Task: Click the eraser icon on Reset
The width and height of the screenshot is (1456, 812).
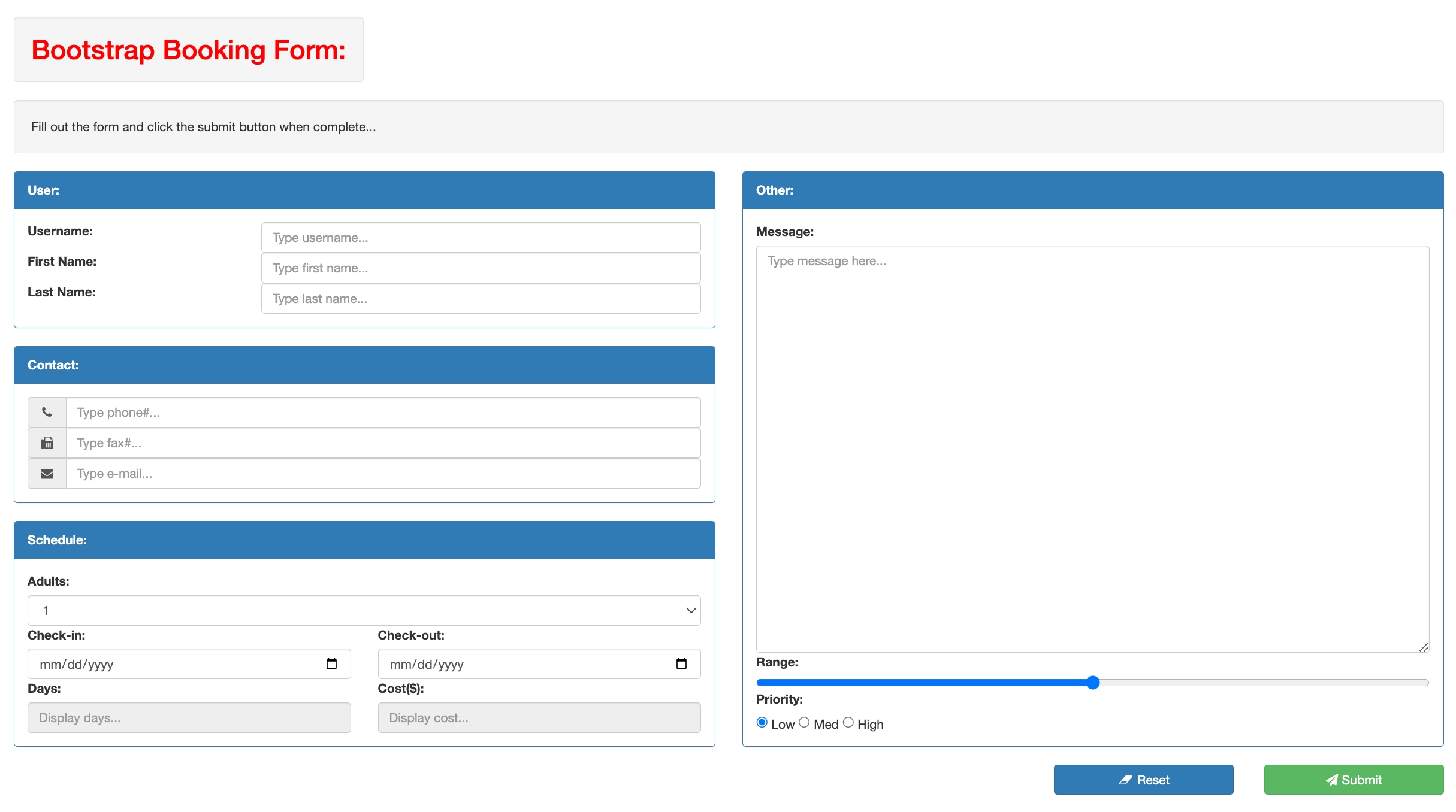Action: (x=1125, y=780)
